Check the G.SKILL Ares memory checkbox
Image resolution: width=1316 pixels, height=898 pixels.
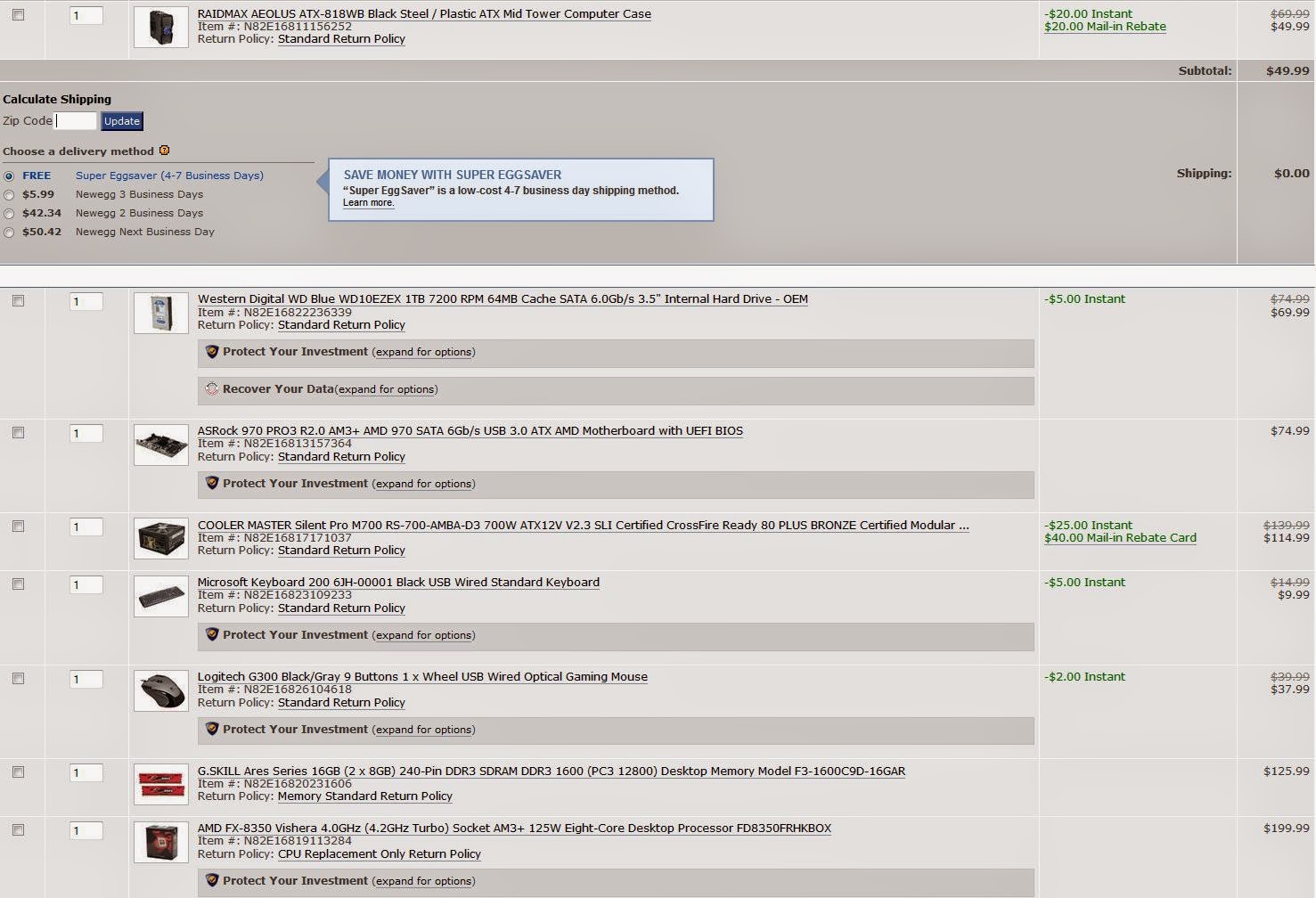tap(18, 772)
